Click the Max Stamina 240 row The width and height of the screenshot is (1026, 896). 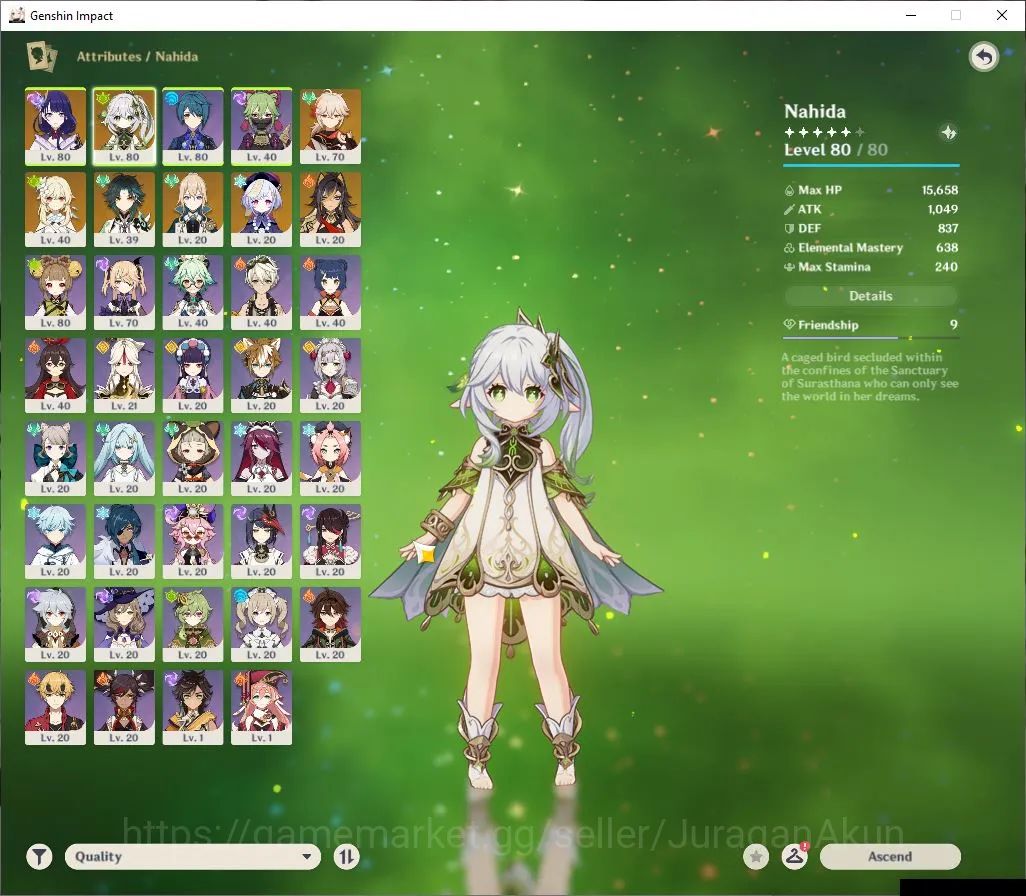click(870, 267)
